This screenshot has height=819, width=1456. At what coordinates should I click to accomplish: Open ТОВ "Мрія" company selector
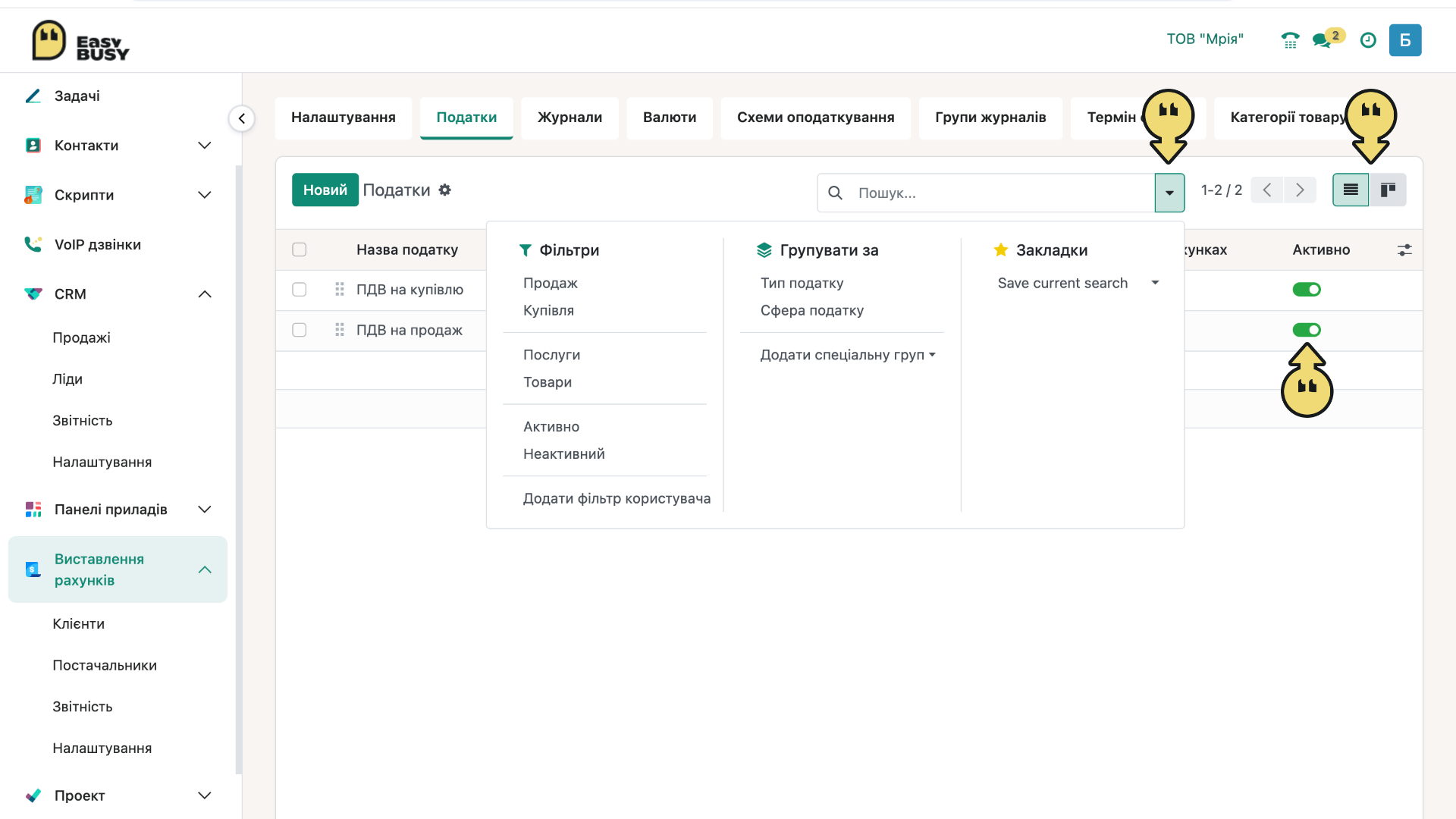[1205, 39]
